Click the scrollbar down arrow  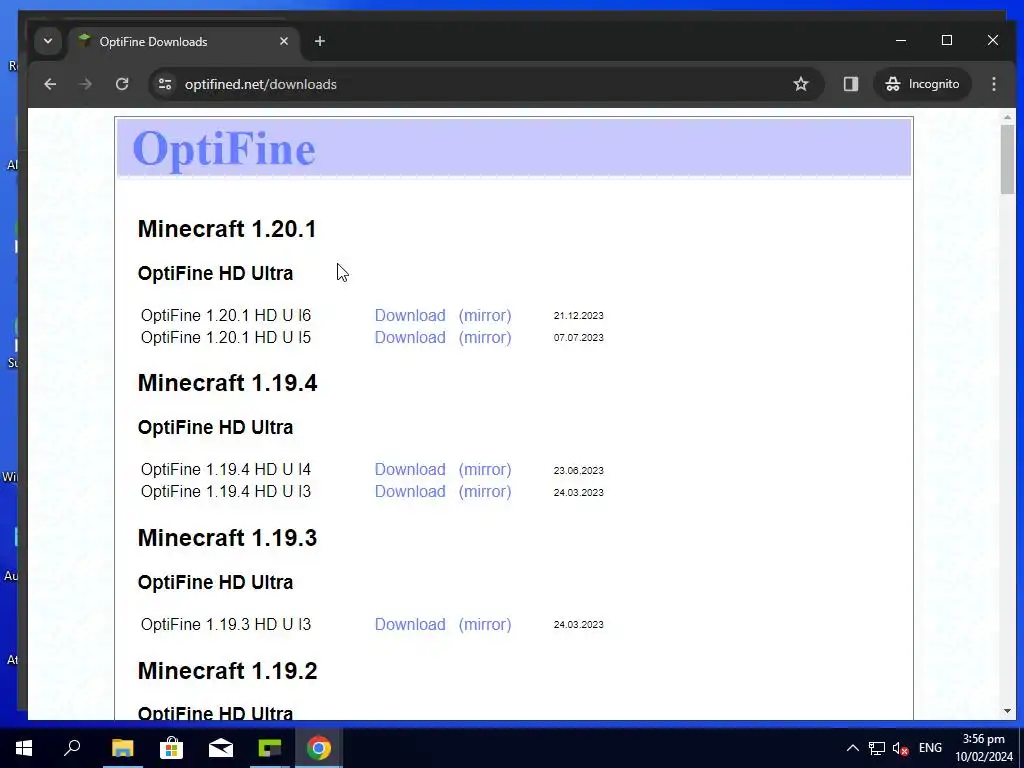[x=1007, y=711]
